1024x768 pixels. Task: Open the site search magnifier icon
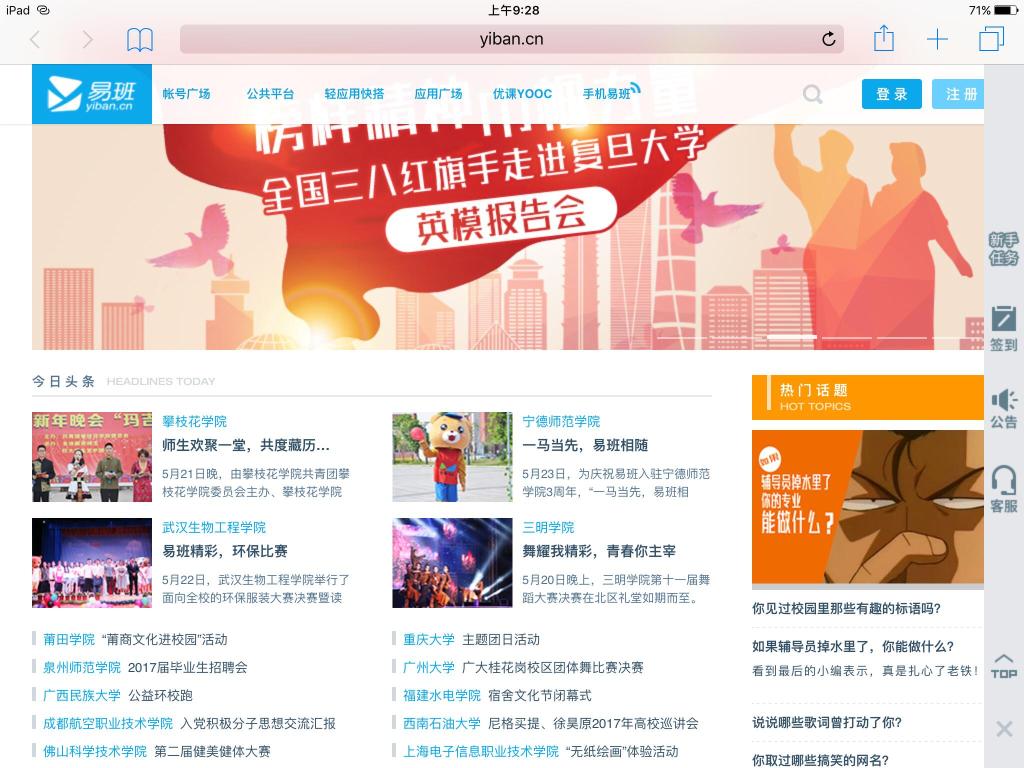click(813, 94)
